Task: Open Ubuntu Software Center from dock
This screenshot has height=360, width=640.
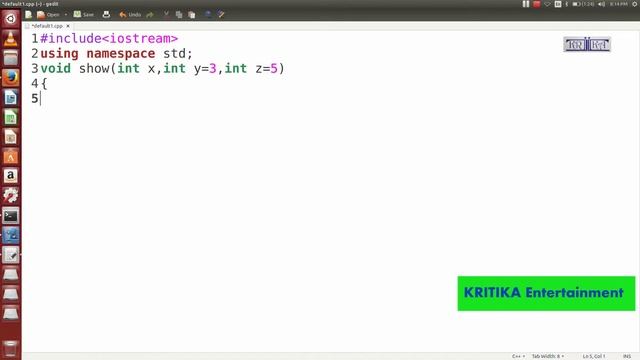Action: pos(11,156)
